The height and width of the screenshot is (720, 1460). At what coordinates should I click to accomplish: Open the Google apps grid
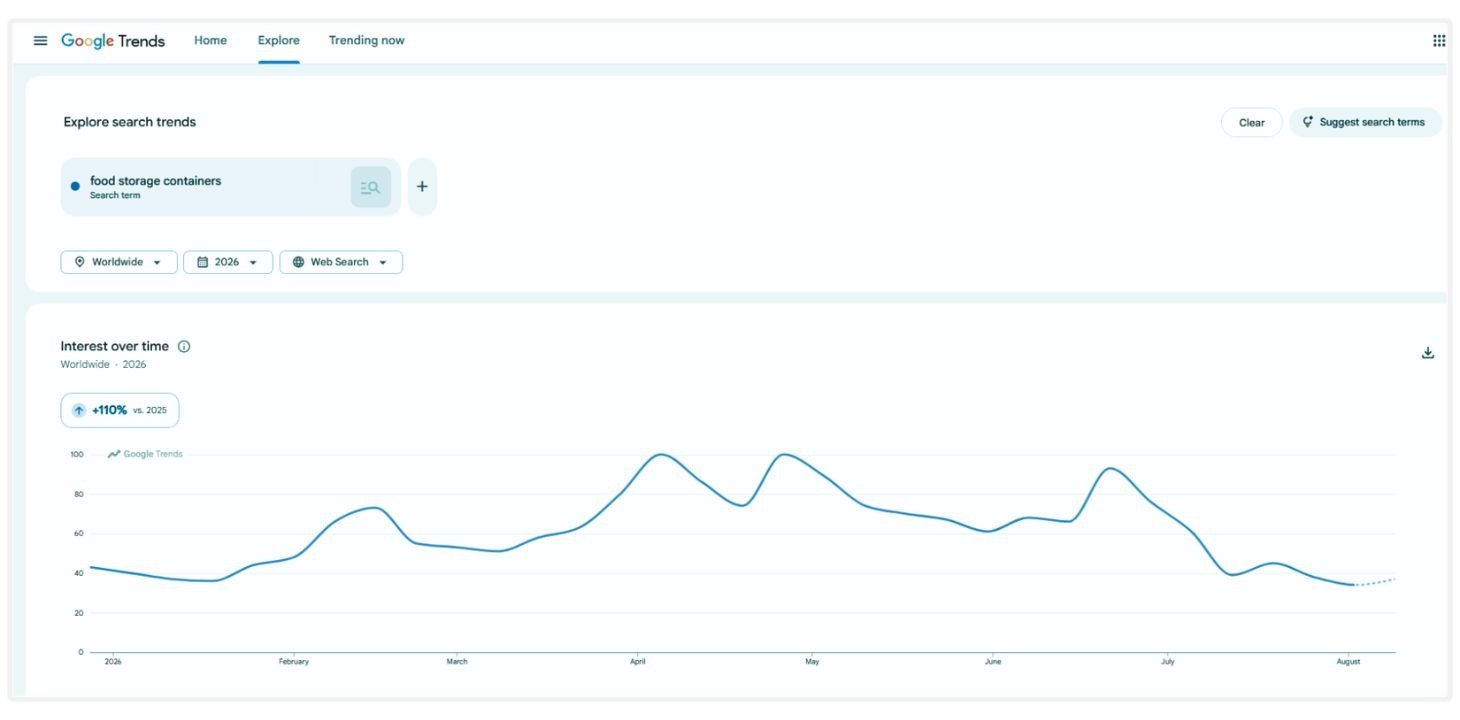point(1439,41)
